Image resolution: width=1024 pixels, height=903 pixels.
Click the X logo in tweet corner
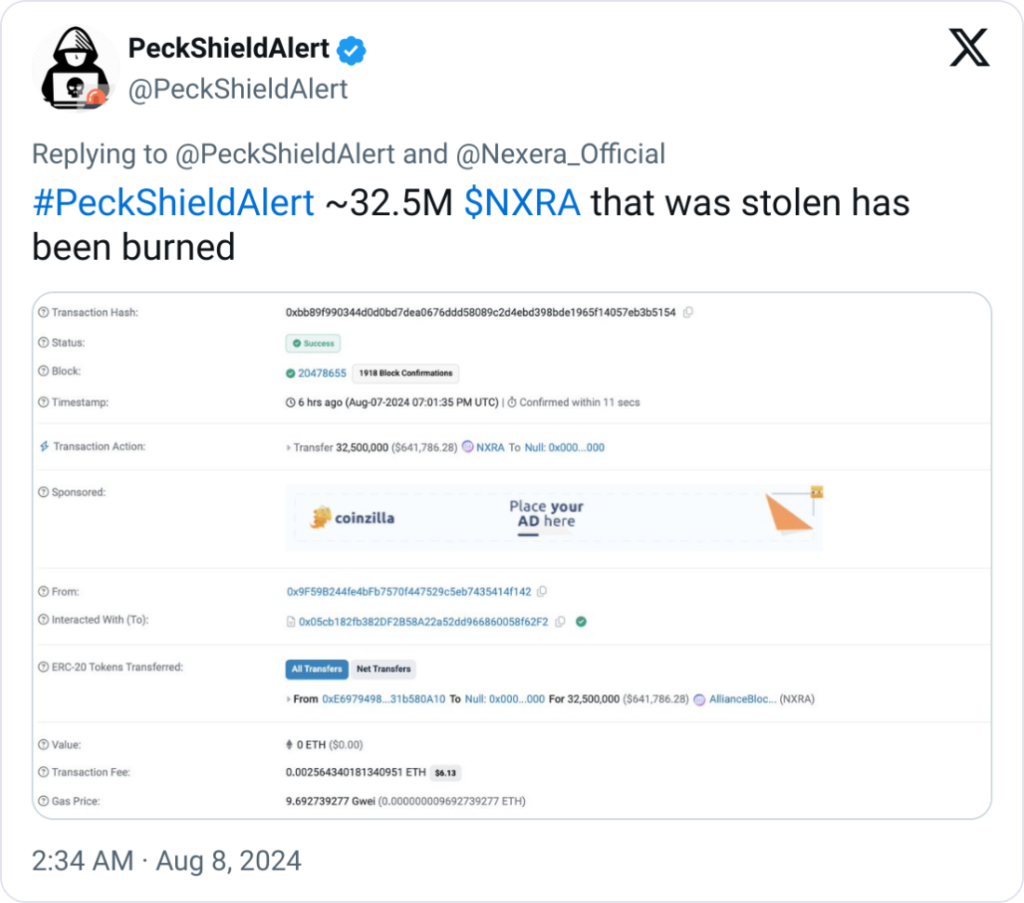tap(968, 48)
